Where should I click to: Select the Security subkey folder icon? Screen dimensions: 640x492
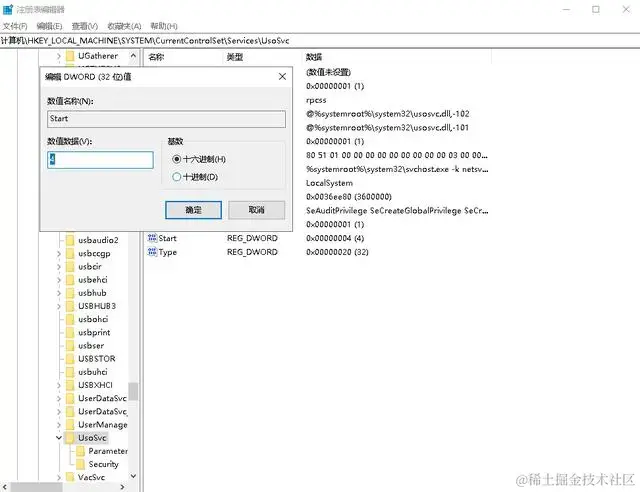81,464
